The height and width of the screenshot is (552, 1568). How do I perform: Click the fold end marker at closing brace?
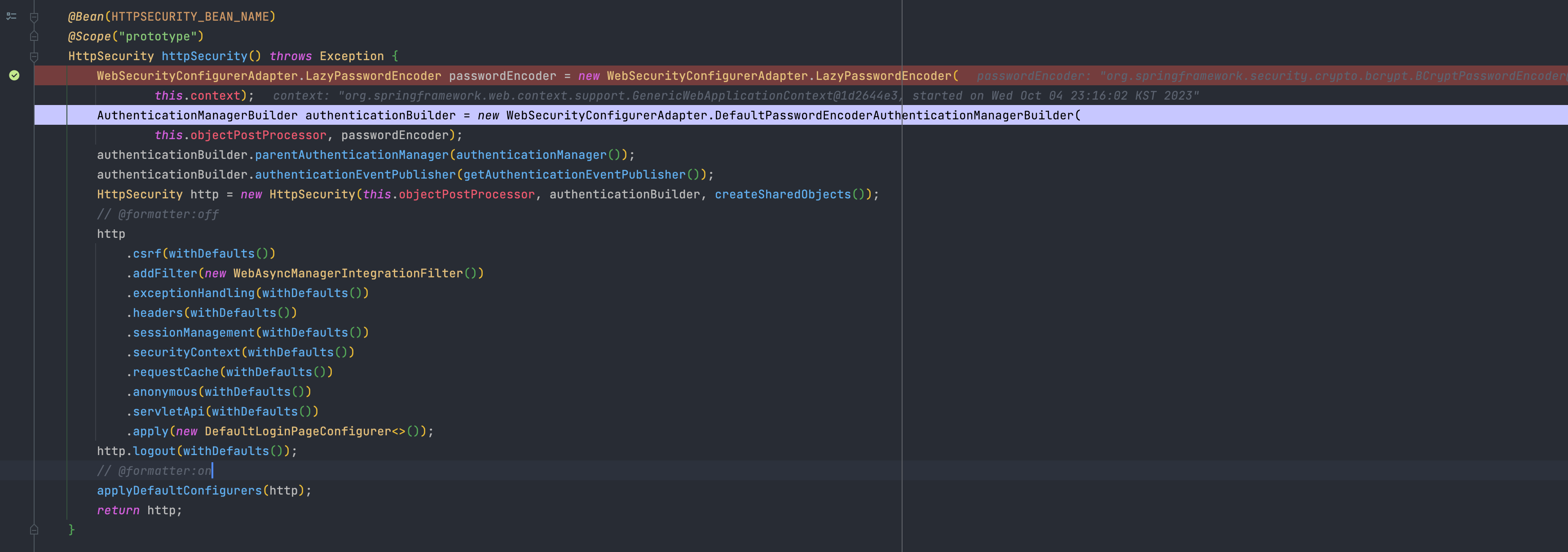pyautogui.click(x=34, y=530)
